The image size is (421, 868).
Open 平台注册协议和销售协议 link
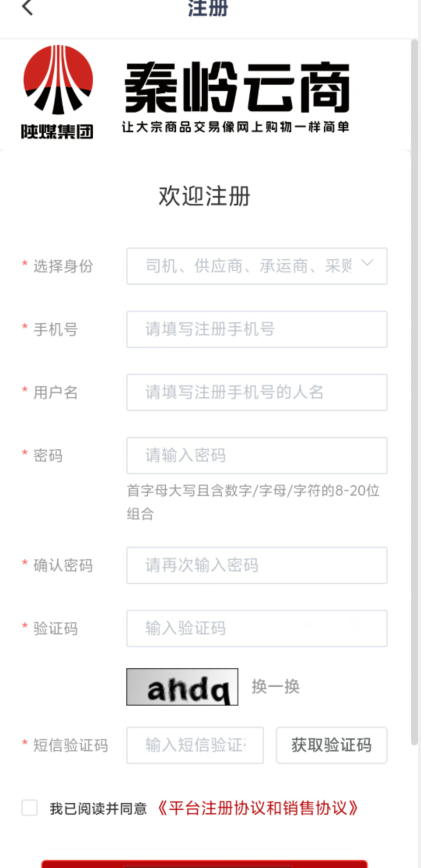click(257, 808)
